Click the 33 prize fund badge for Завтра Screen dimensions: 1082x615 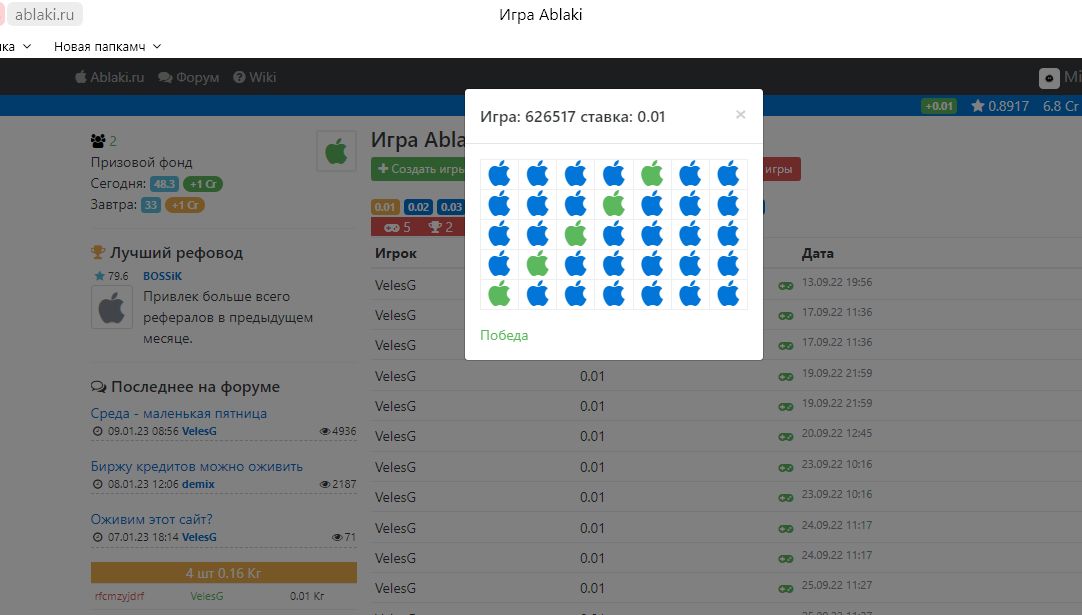pyautogui.click(x=150, y=205)
